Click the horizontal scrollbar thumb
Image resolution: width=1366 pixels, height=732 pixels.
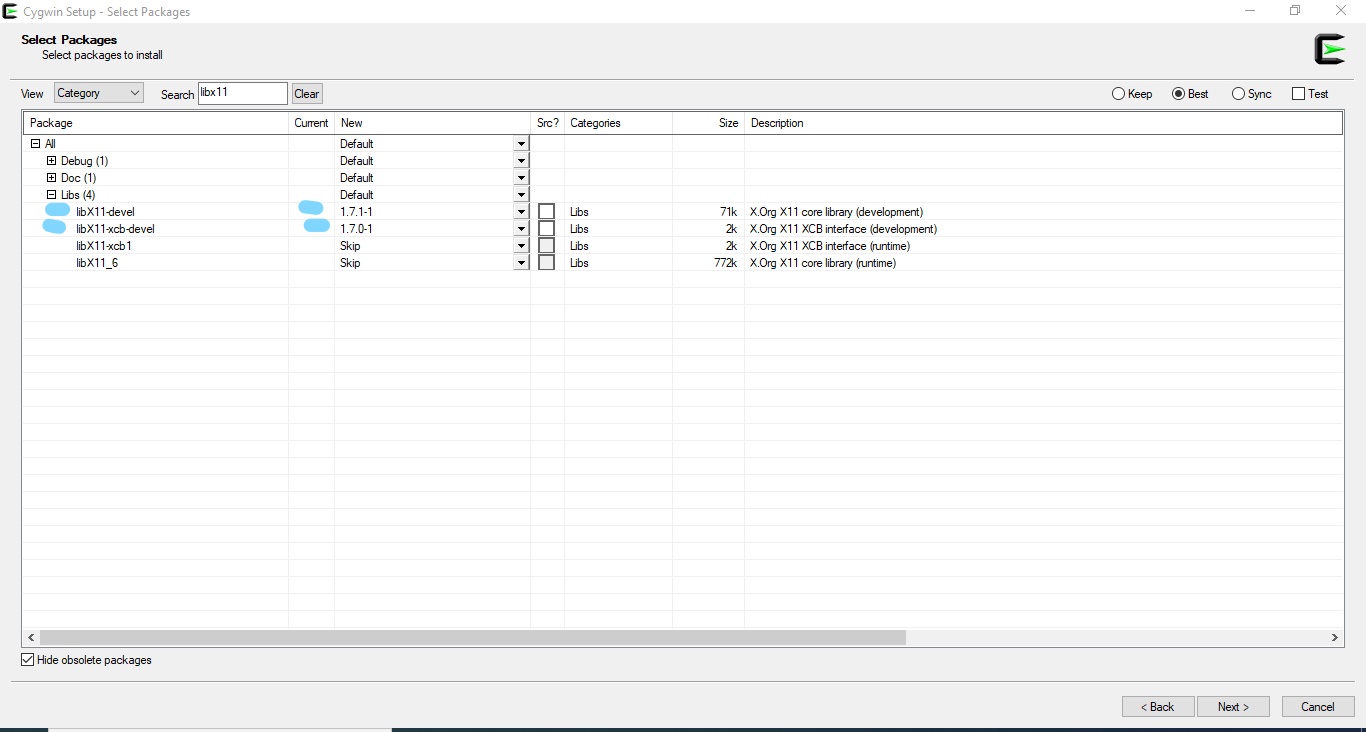click(472, 637)
